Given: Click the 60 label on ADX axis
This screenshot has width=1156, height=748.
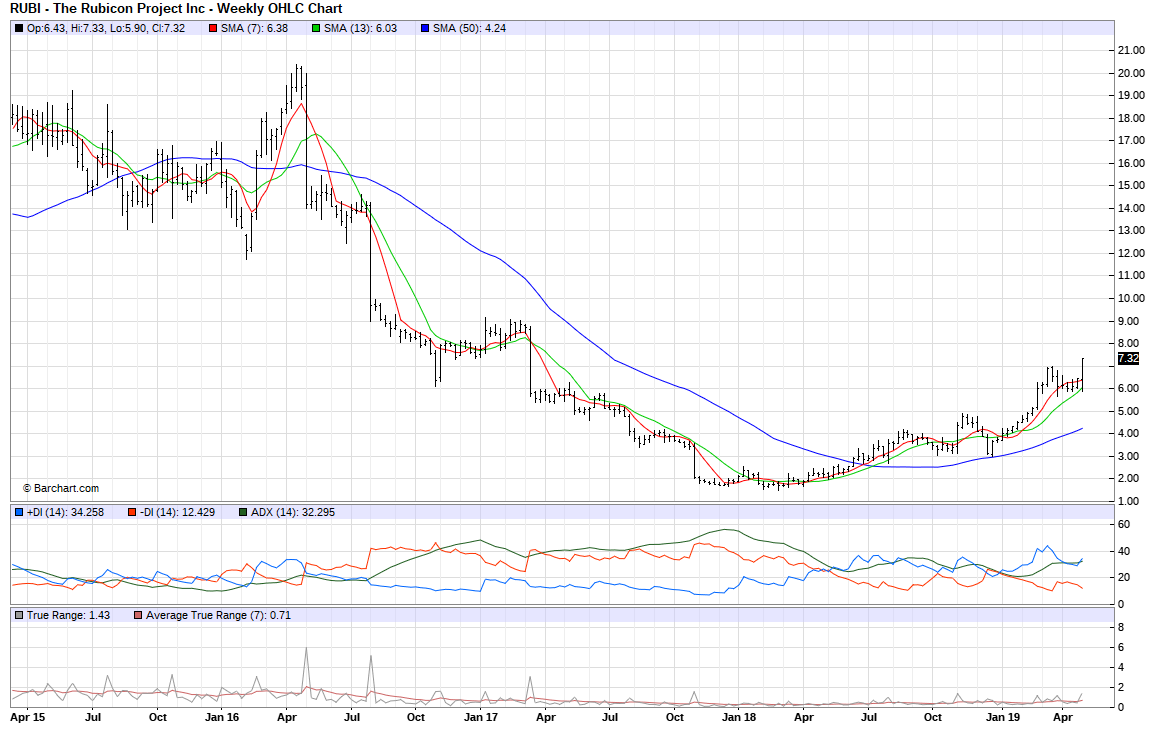Looking at the screenshot, I should click(1124, 525).
